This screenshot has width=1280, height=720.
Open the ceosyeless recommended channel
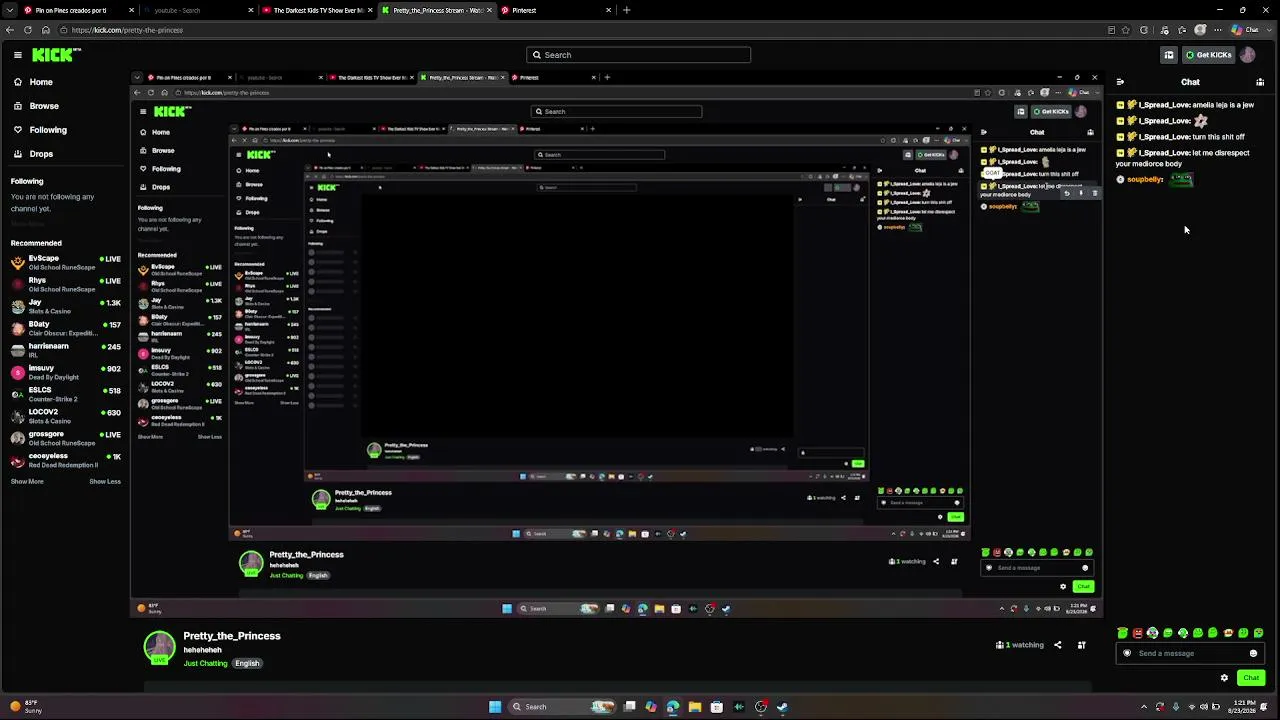click(x=66, y=461)
